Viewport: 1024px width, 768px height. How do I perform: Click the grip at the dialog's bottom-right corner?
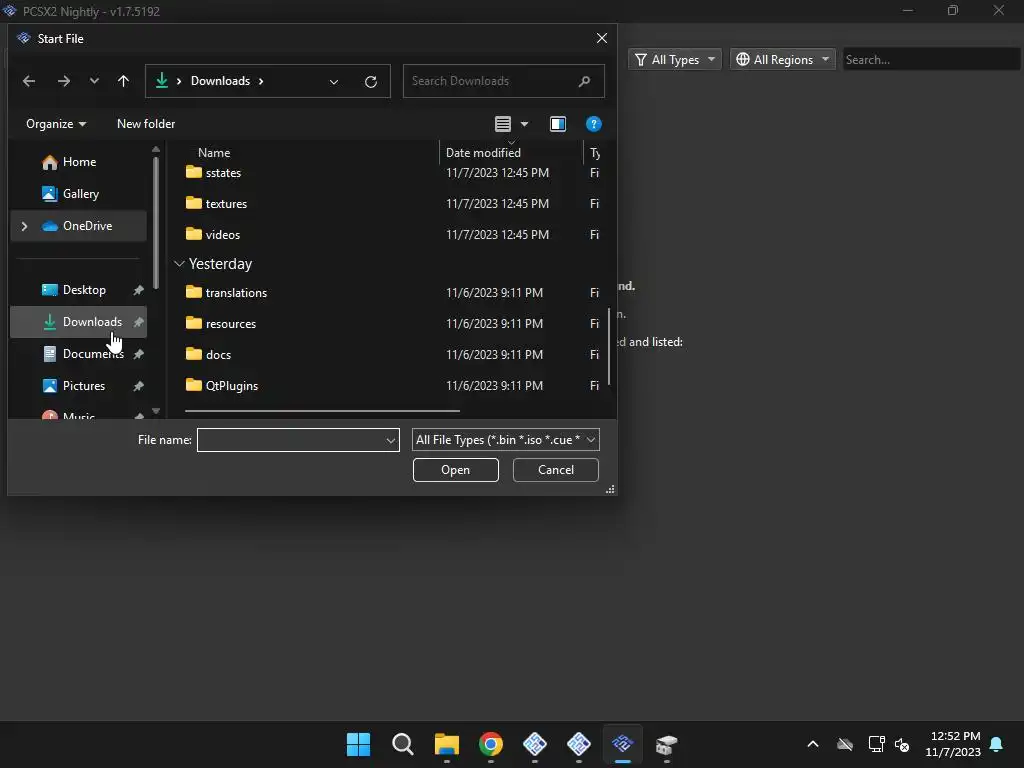coord(610,489)
